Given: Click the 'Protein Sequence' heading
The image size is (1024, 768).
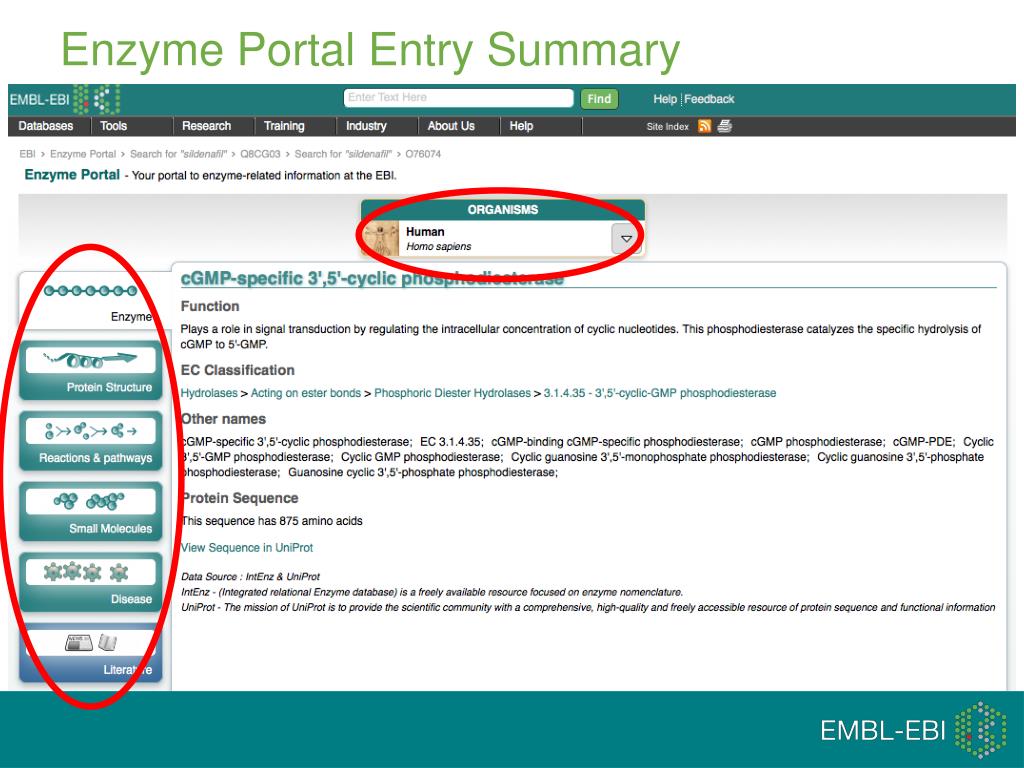Looking at the screenshot, I should (240, 498).
